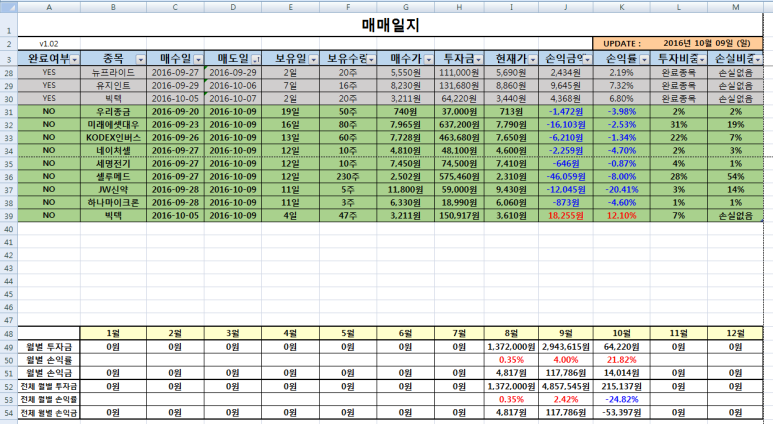Open the 매수일 column filter dropdown
This screenshot has height=424, width=773.
pyautogui.click(x=198, y=60)
